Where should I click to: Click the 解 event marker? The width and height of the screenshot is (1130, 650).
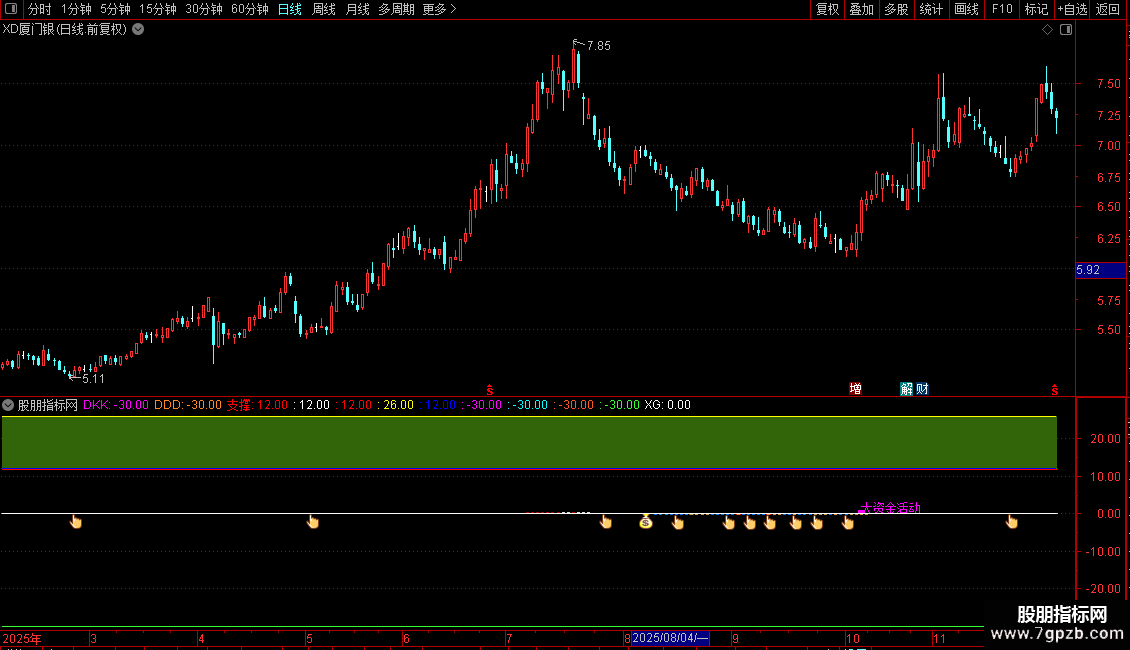906,389
